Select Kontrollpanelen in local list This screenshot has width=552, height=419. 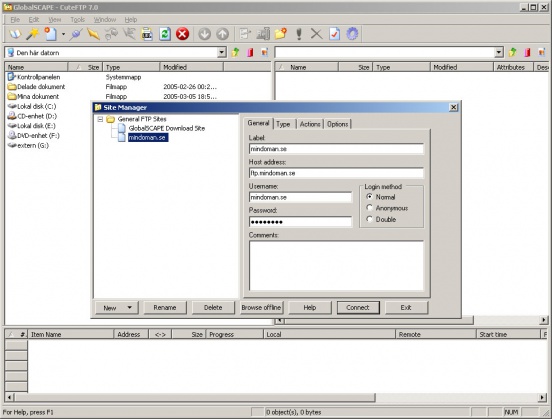click(39, 77)
